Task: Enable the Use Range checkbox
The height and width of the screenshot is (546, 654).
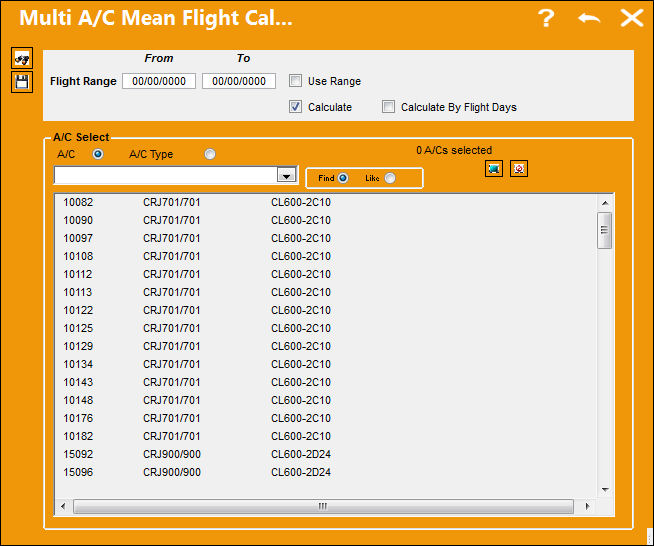Action: pyautogui.click(x=295, y=81)
